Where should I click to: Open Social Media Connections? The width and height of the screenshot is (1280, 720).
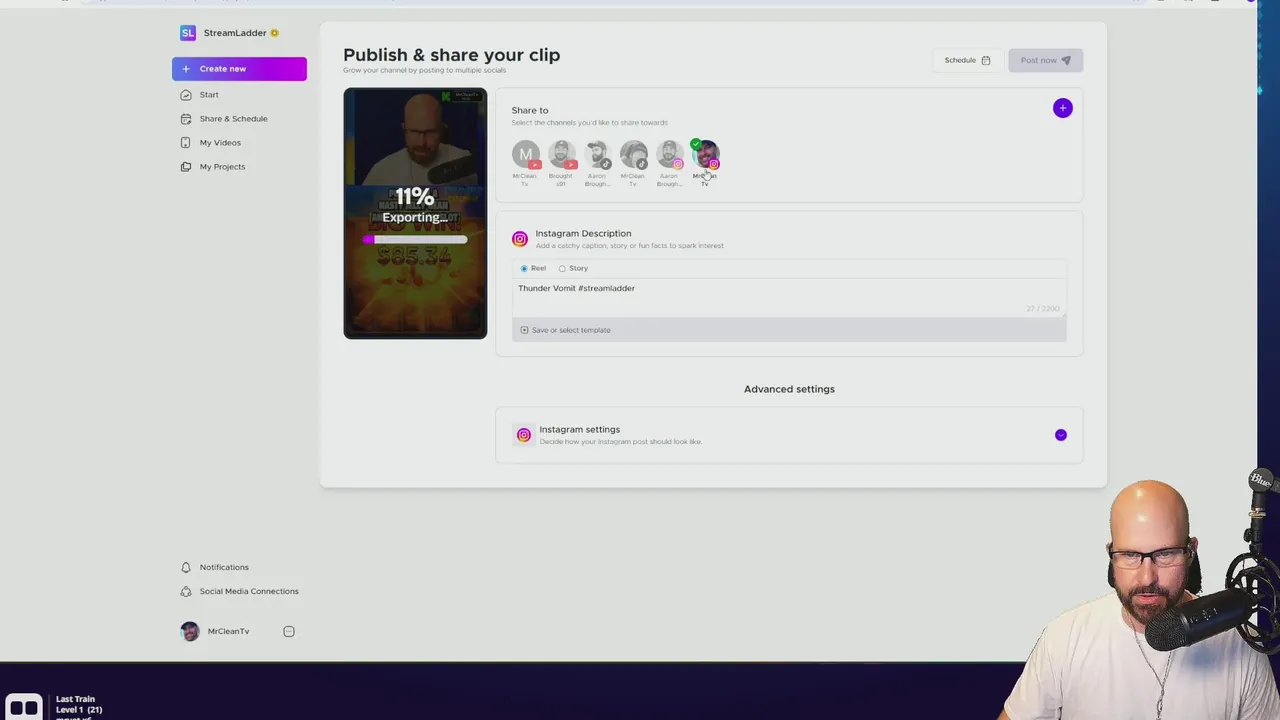[x=249, y=591]
